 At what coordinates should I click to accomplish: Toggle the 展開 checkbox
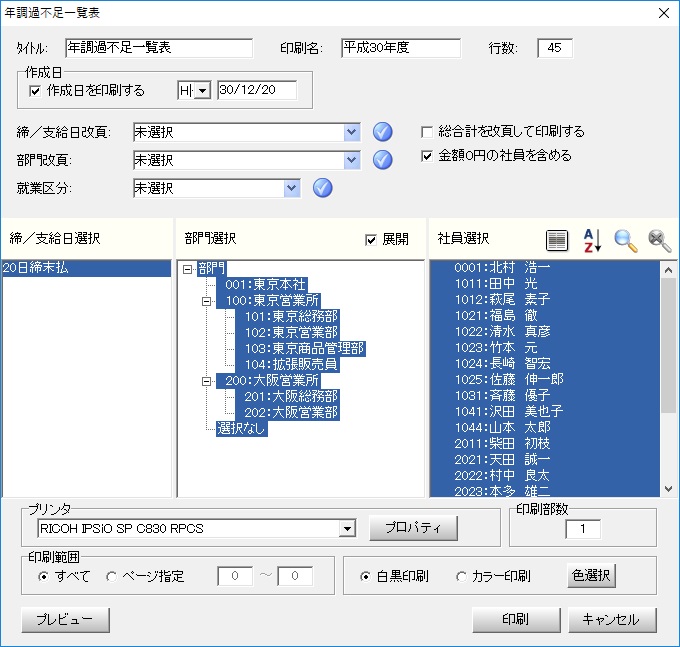pyautogui.click(x=371, y=240)
